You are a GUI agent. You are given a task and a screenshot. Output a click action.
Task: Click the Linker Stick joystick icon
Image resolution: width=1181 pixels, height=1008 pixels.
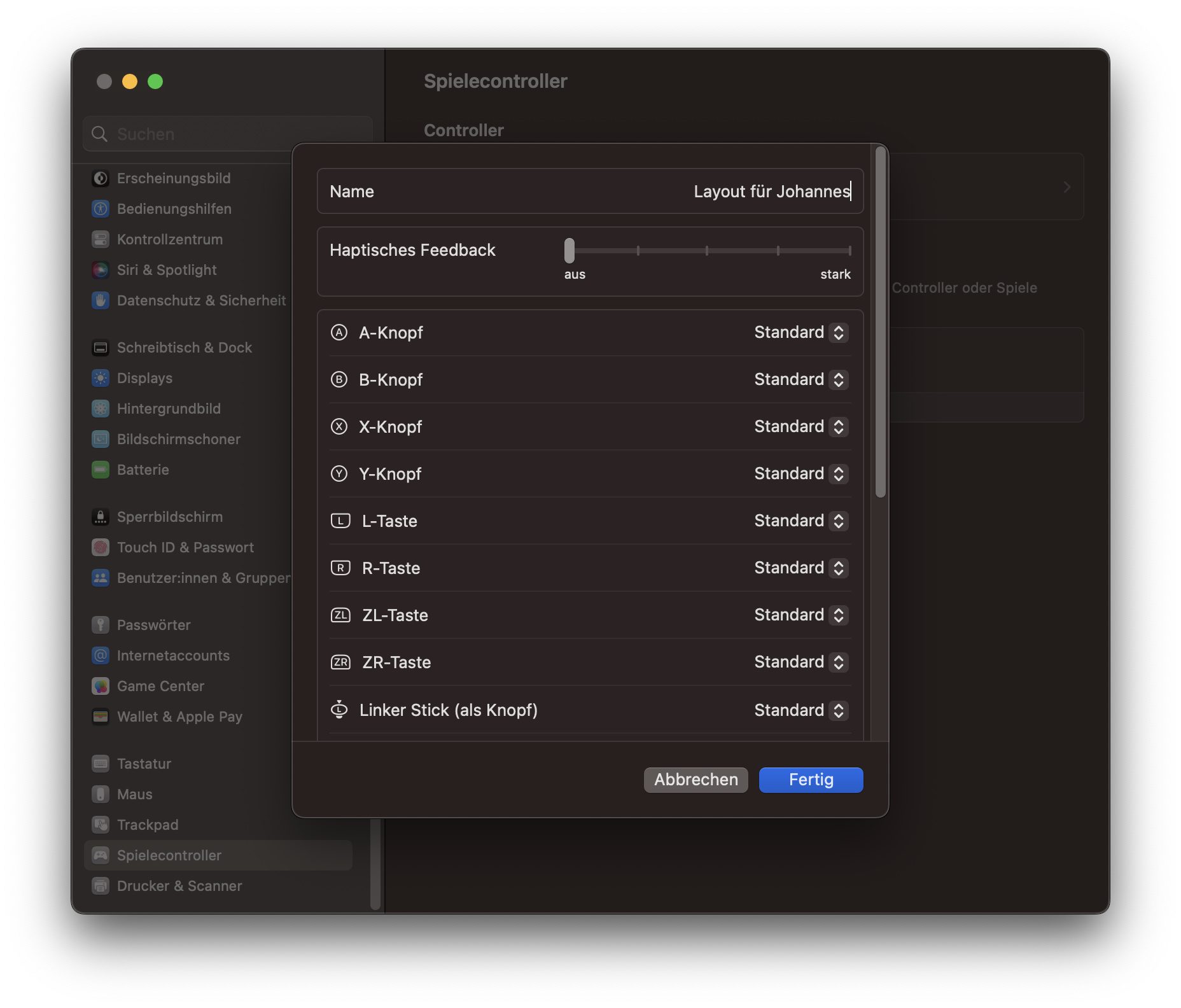click(x=339, y=710)
